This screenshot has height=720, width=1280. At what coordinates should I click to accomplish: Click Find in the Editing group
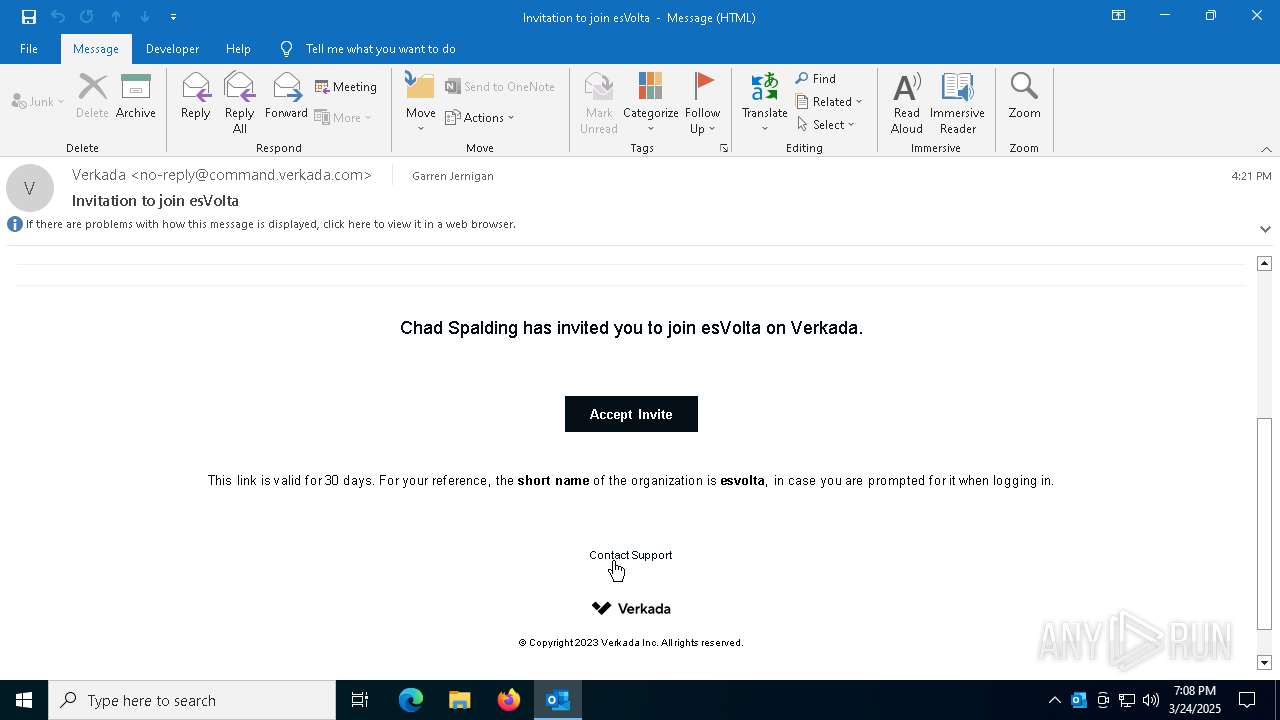pos(816,79)
